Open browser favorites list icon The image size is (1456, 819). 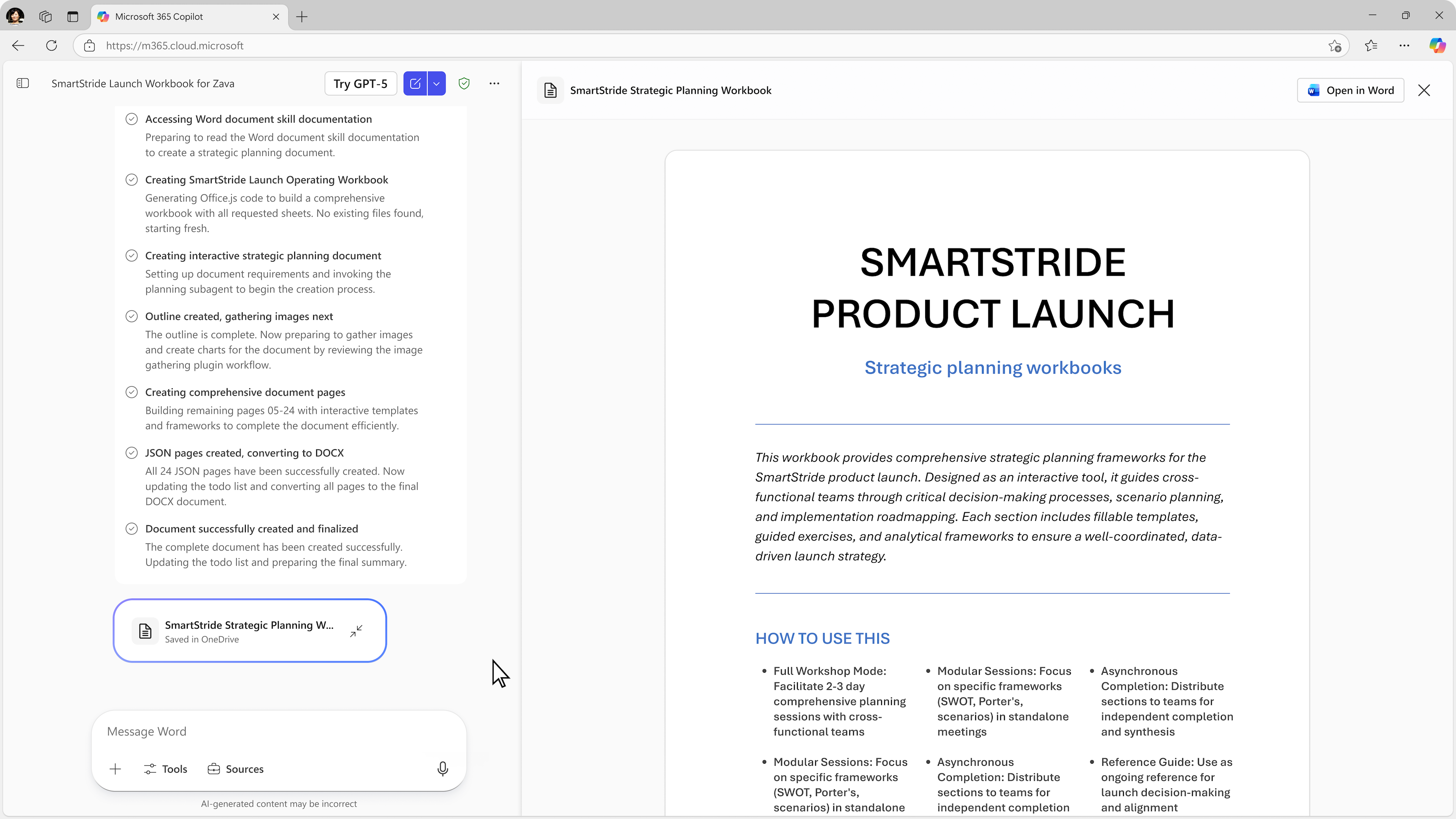pos(1371,46)
